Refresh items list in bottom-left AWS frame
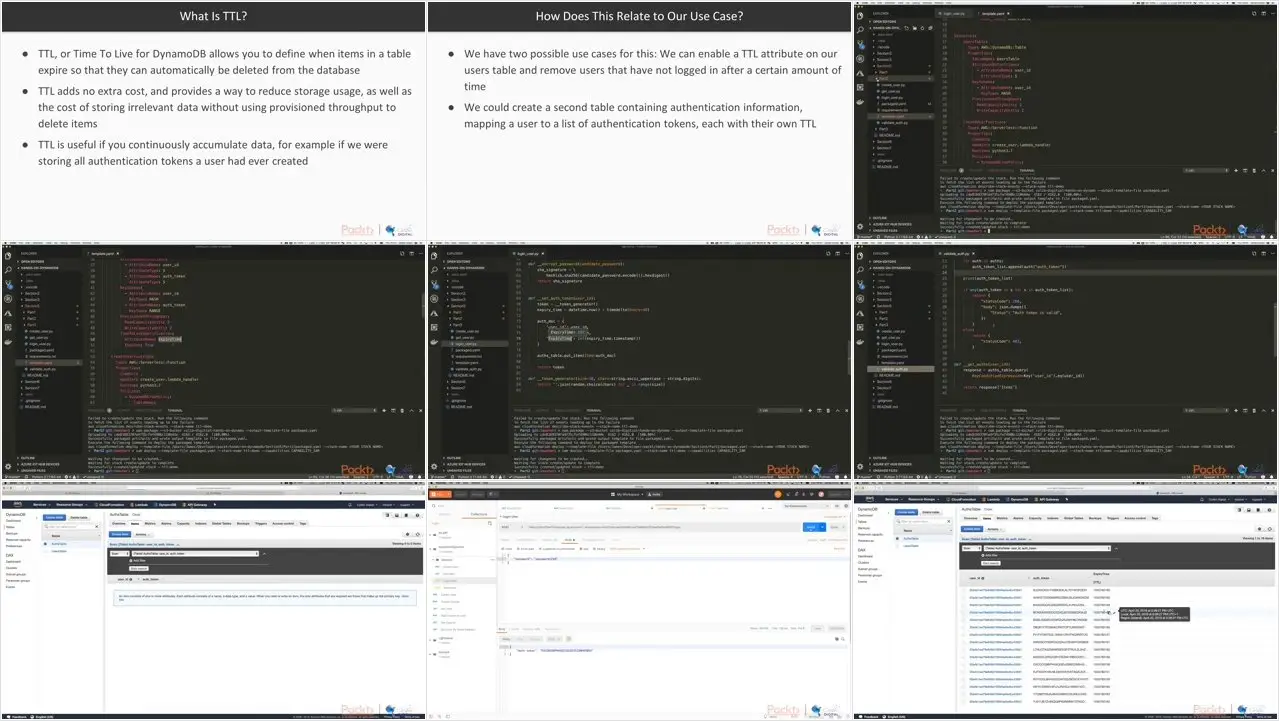This screenshot has height=721, width=1279. [x=418, y=534]
